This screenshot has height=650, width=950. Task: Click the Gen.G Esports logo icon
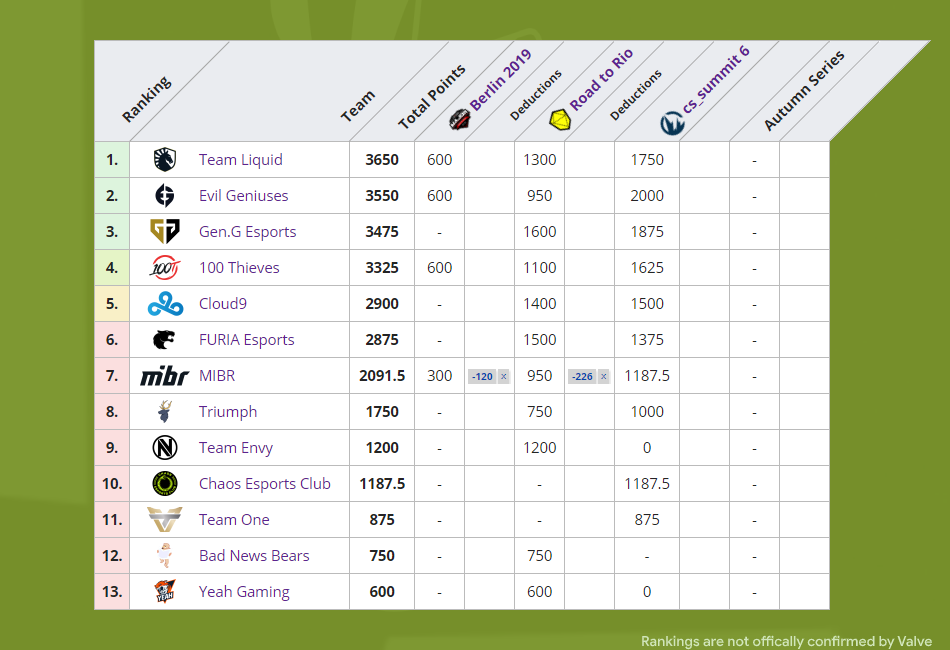[165, 231]
